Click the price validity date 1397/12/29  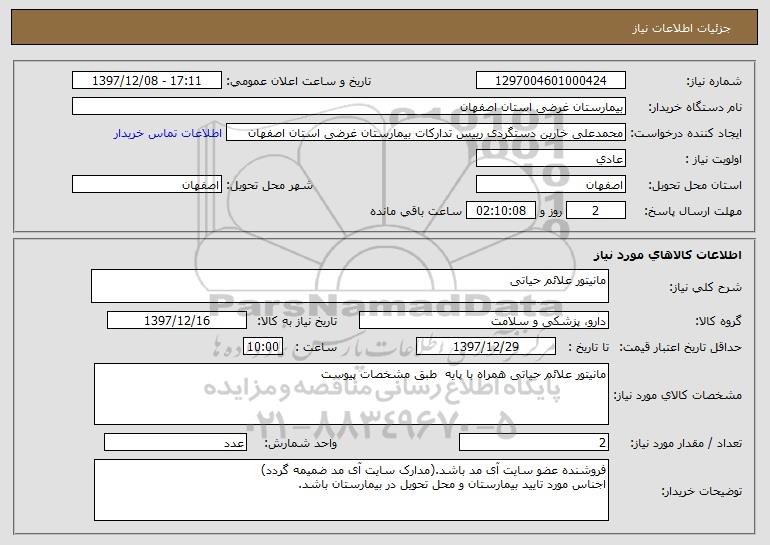click(486, 347)
